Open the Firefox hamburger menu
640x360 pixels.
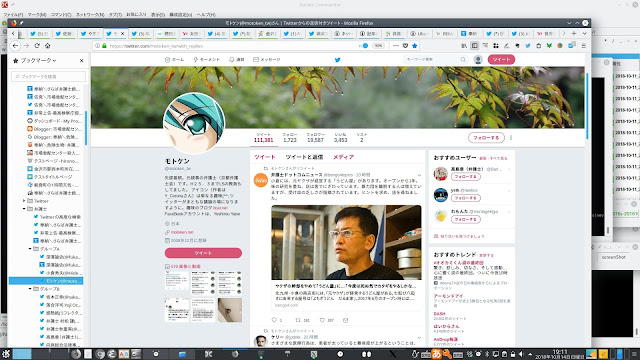click(584, 46)
